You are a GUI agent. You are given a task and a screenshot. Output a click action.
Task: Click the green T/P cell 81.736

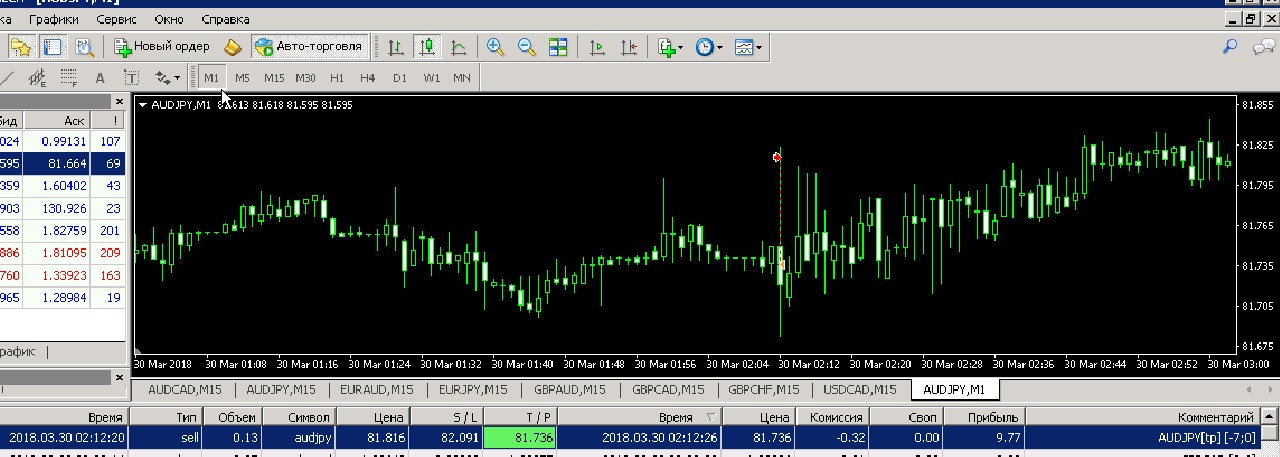[x=519, y=437]
